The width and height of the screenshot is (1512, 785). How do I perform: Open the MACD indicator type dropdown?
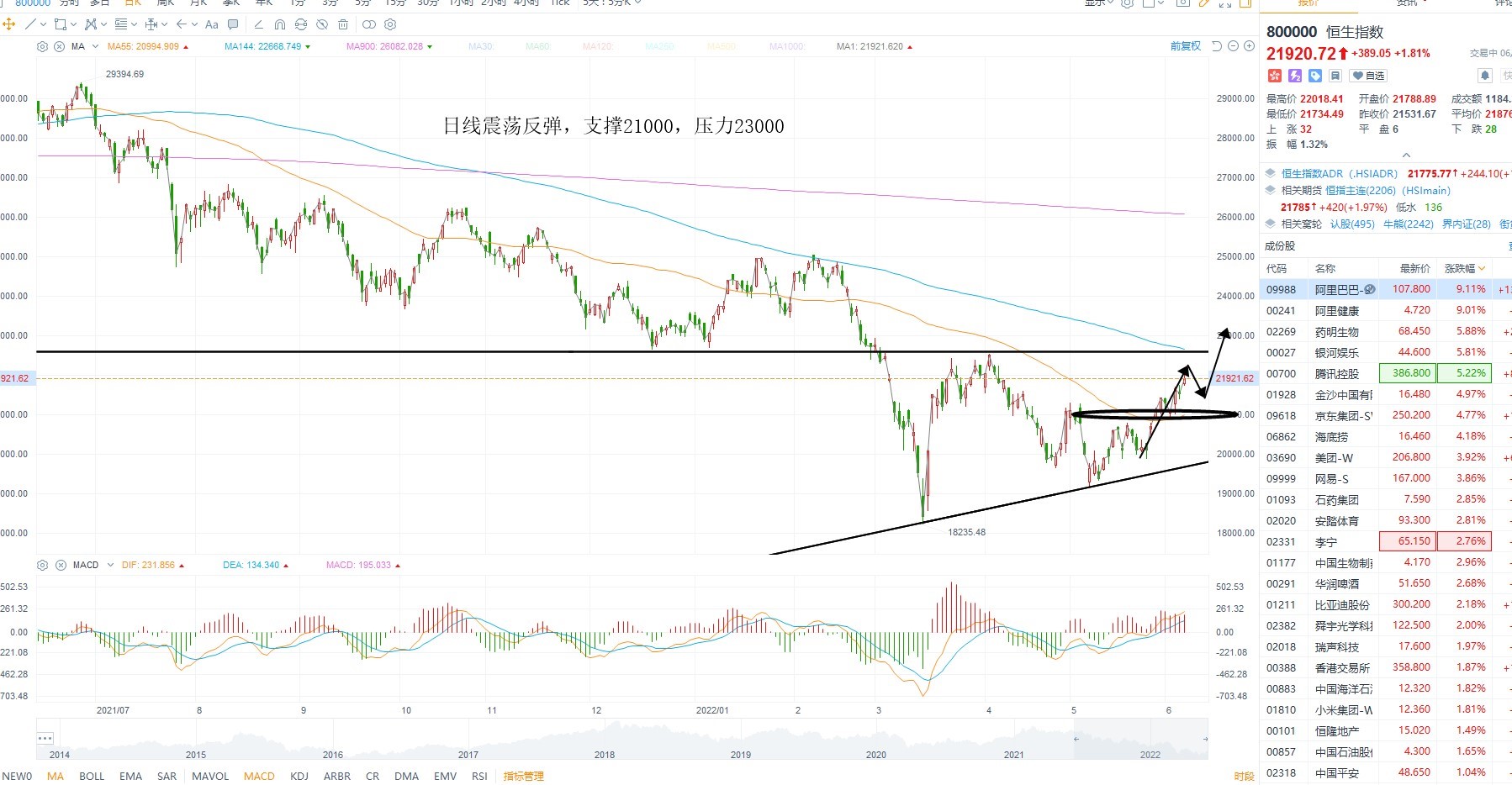[x=110, y=565]
